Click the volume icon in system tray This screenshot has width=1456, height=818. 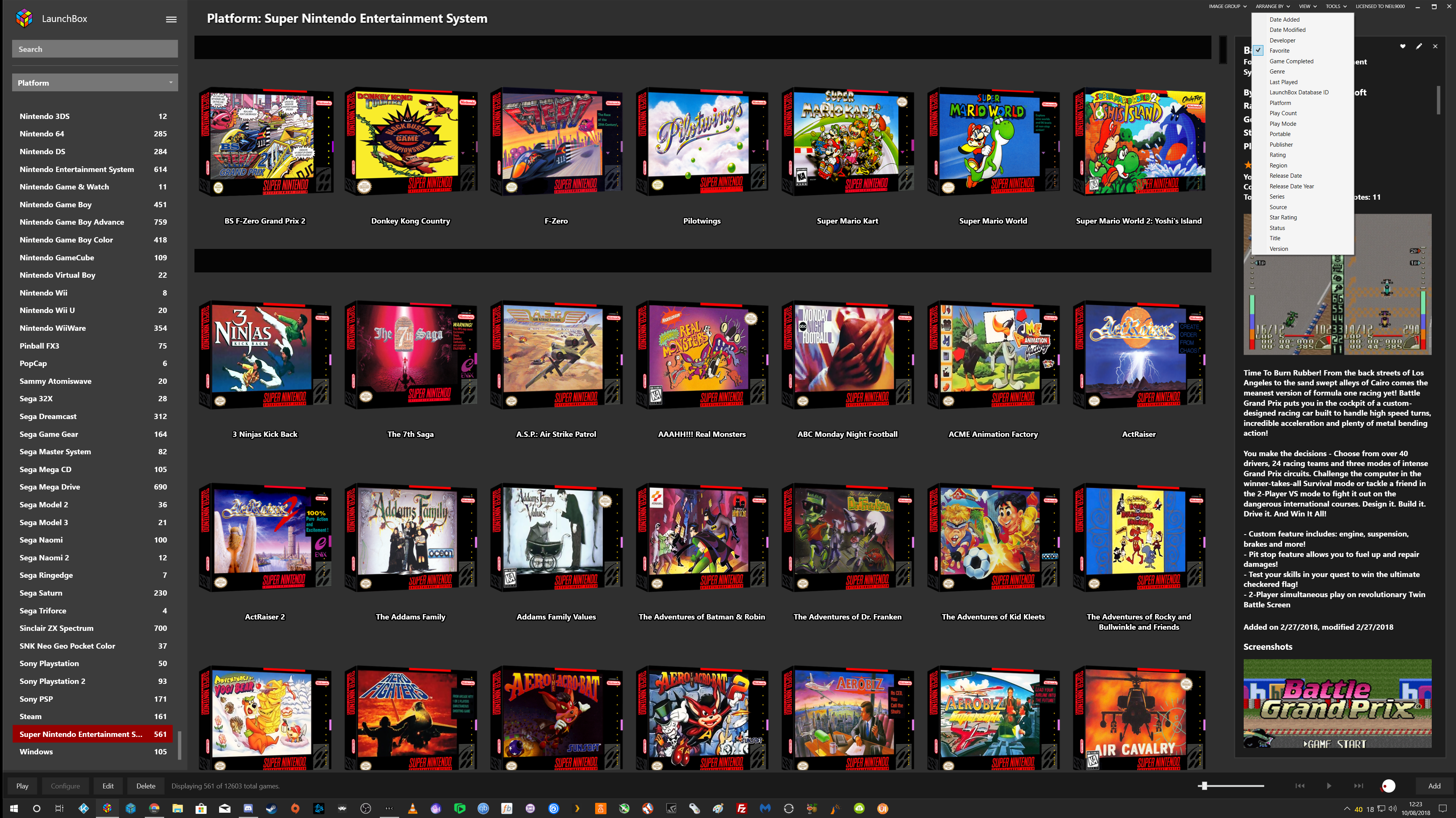(1393, 809)
